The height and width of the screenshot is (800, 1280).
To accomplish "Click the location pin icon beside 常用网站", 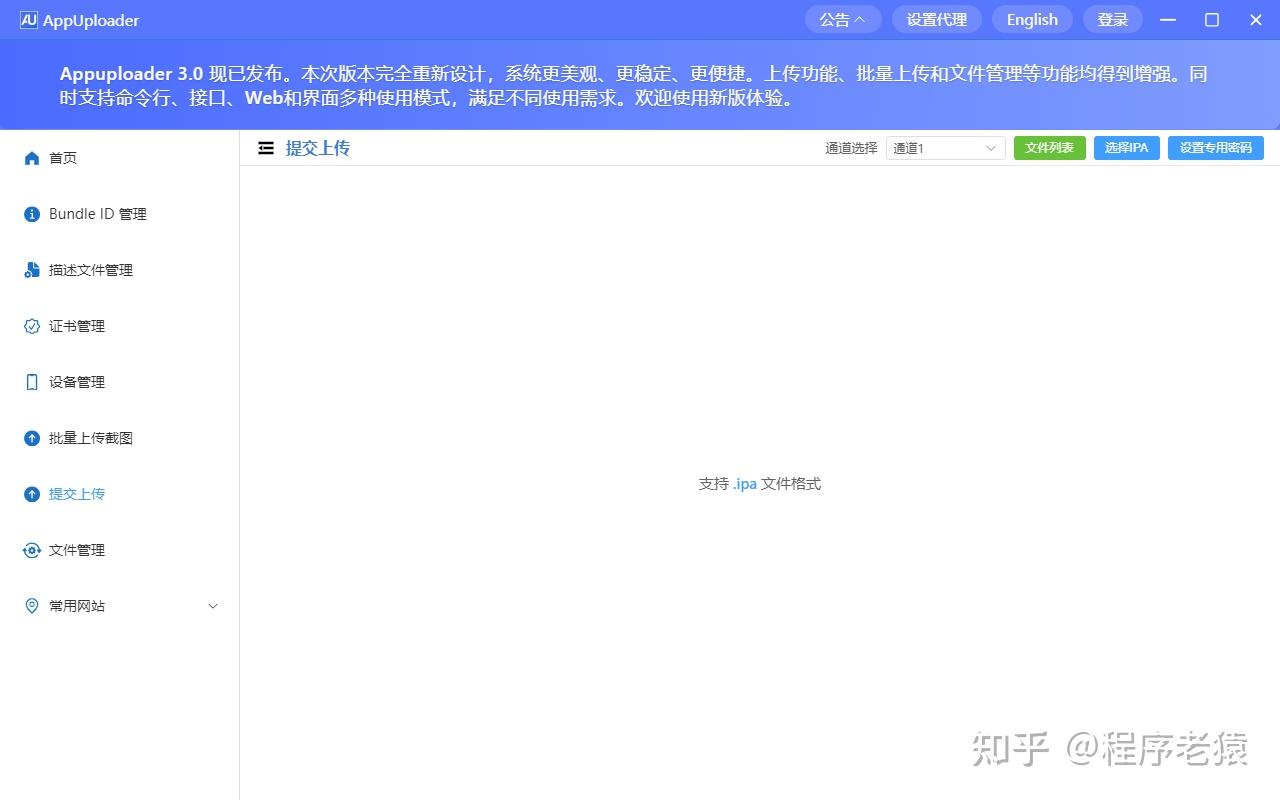I will pyautogui.click(x=32, y=606).
